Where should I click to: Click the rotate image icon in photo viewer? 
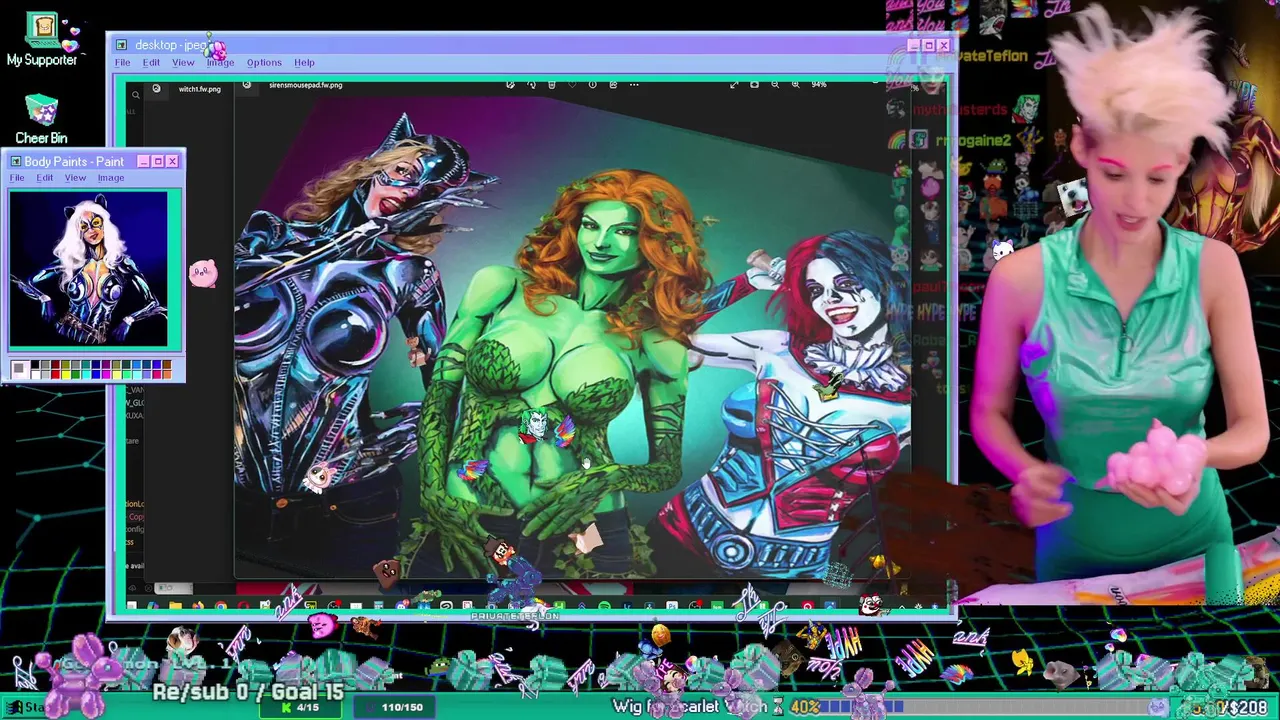coord(531,85)
